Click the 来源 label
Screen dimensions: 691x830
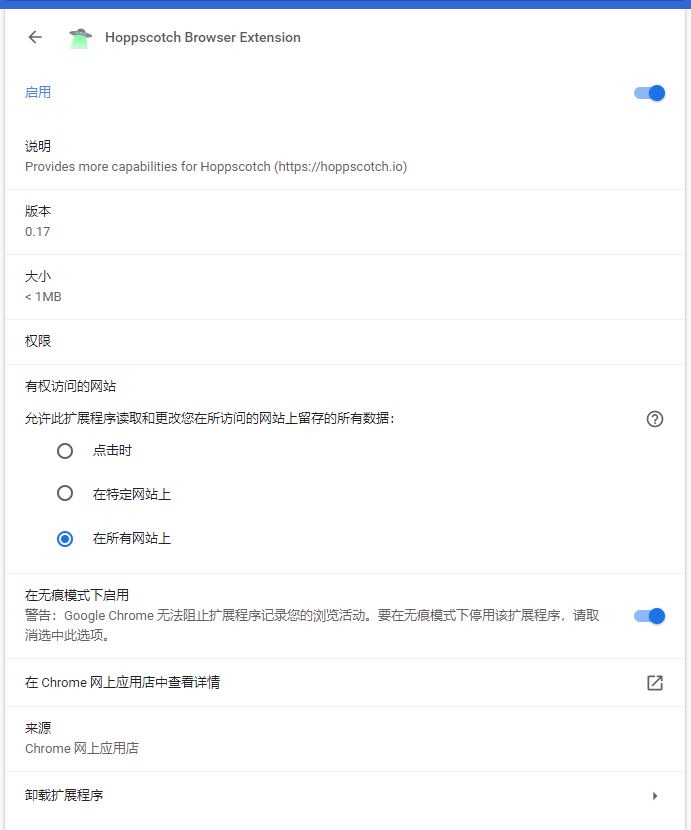tap(38, 728)
